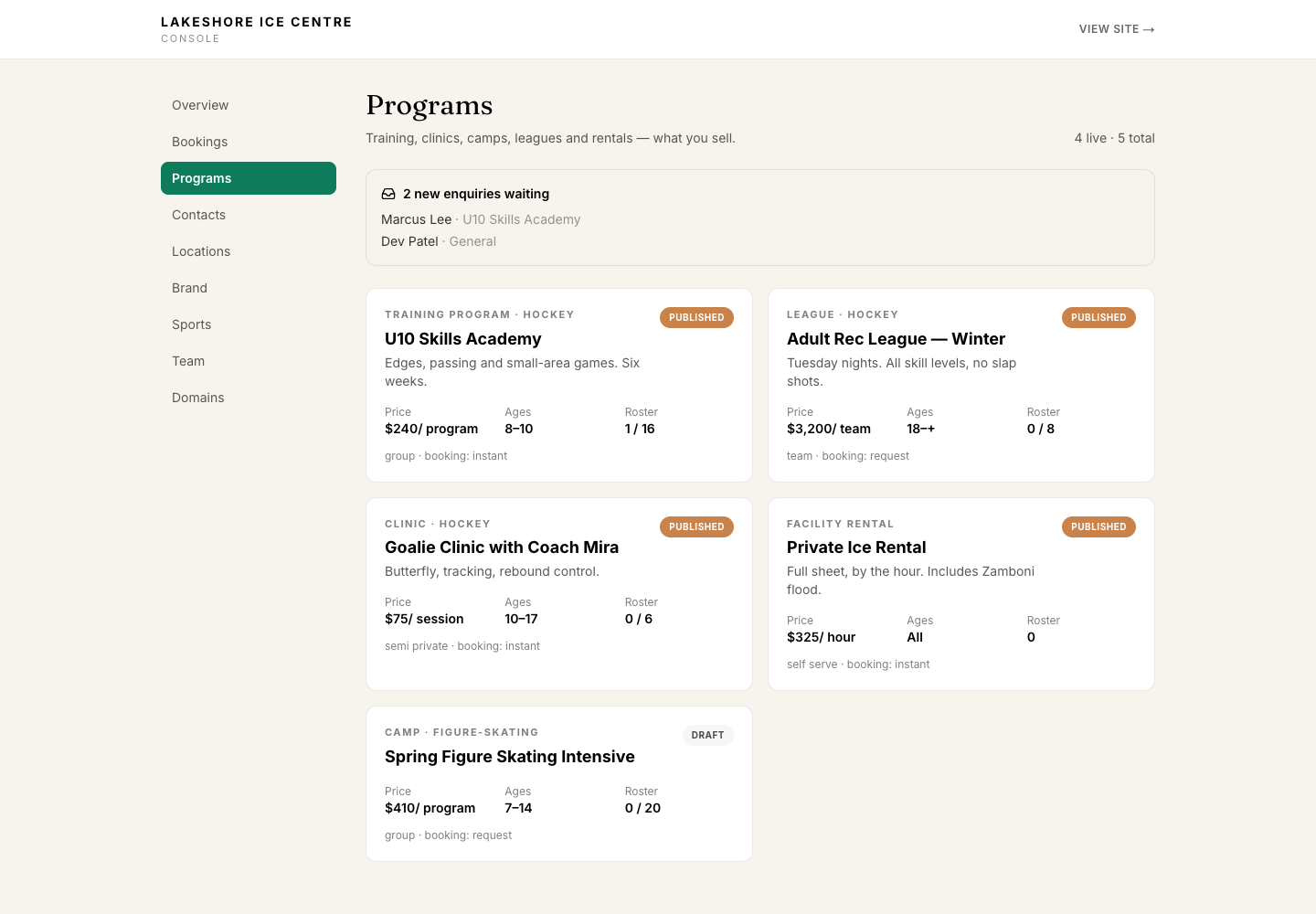Open the Brand settings page
1316x914 pixels.
(249, 288)
